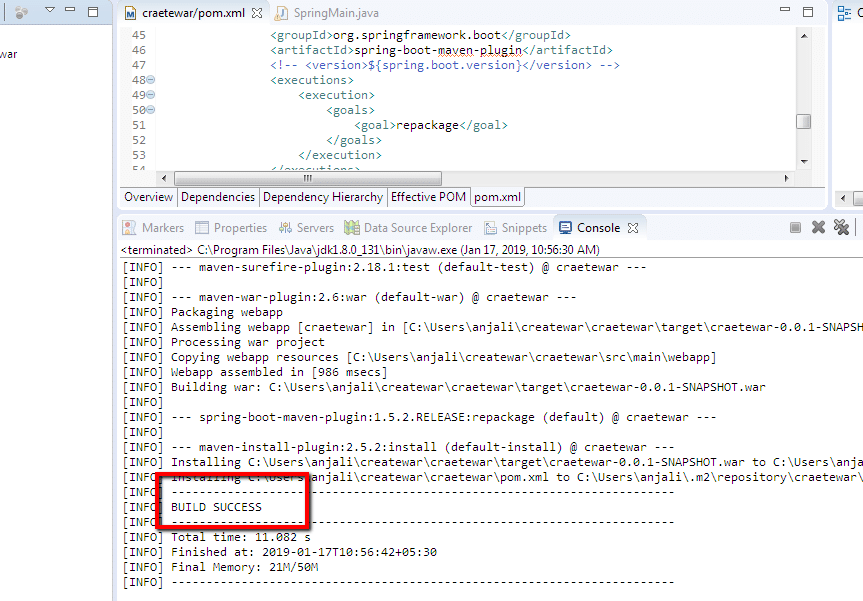863x601 pixels.
Task: Open the Dependencies tab of the POM editor
Action: coord(218,197)
